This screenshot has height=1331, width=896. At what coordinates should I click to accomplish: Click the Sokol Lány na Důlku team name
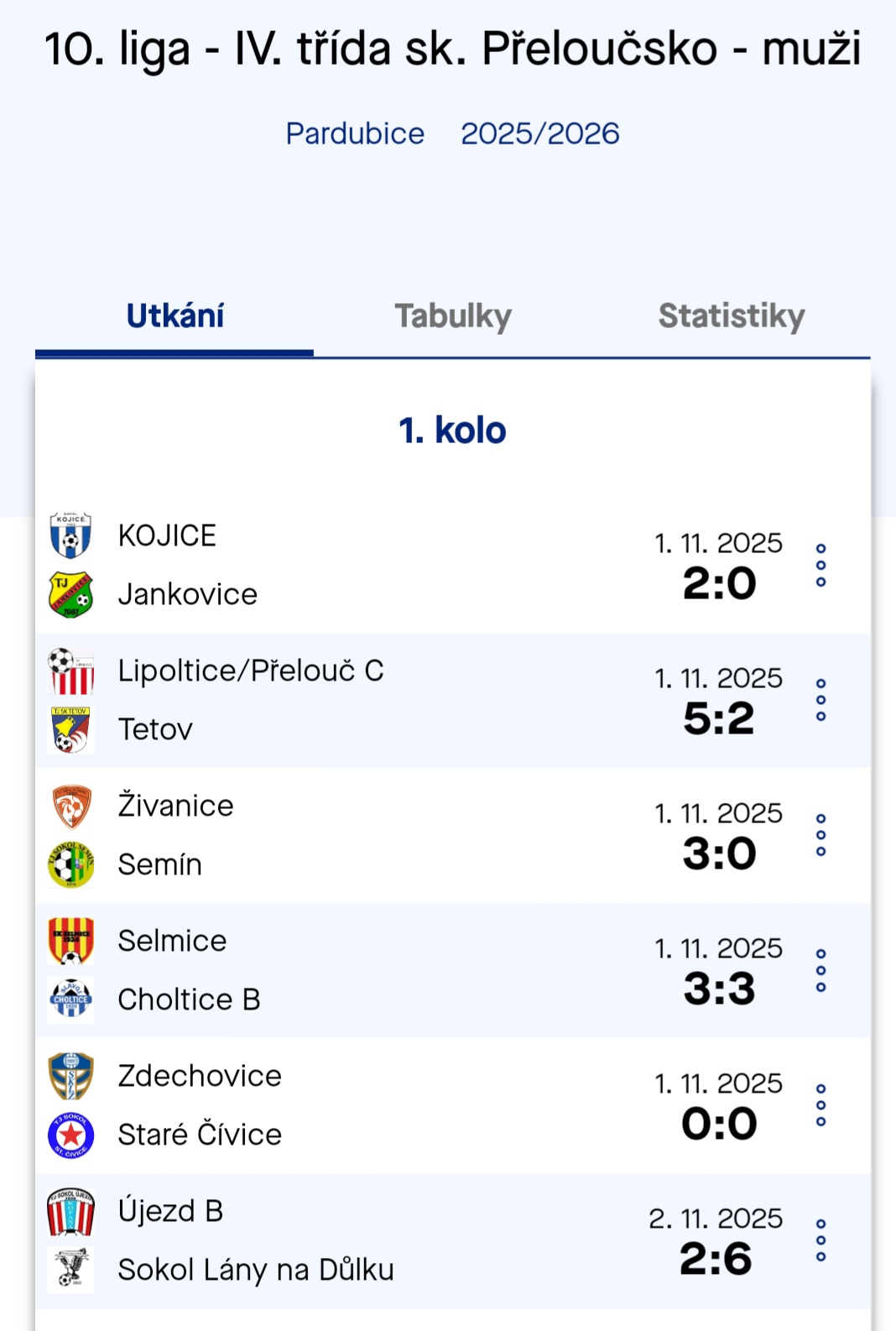click(x=255, y=1270)
